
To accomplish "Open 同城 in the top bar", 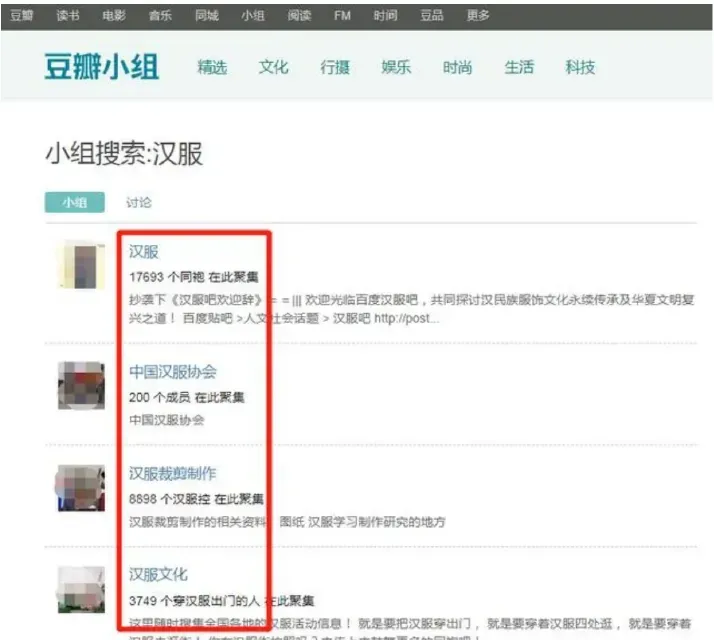I will tap(207, 16).
